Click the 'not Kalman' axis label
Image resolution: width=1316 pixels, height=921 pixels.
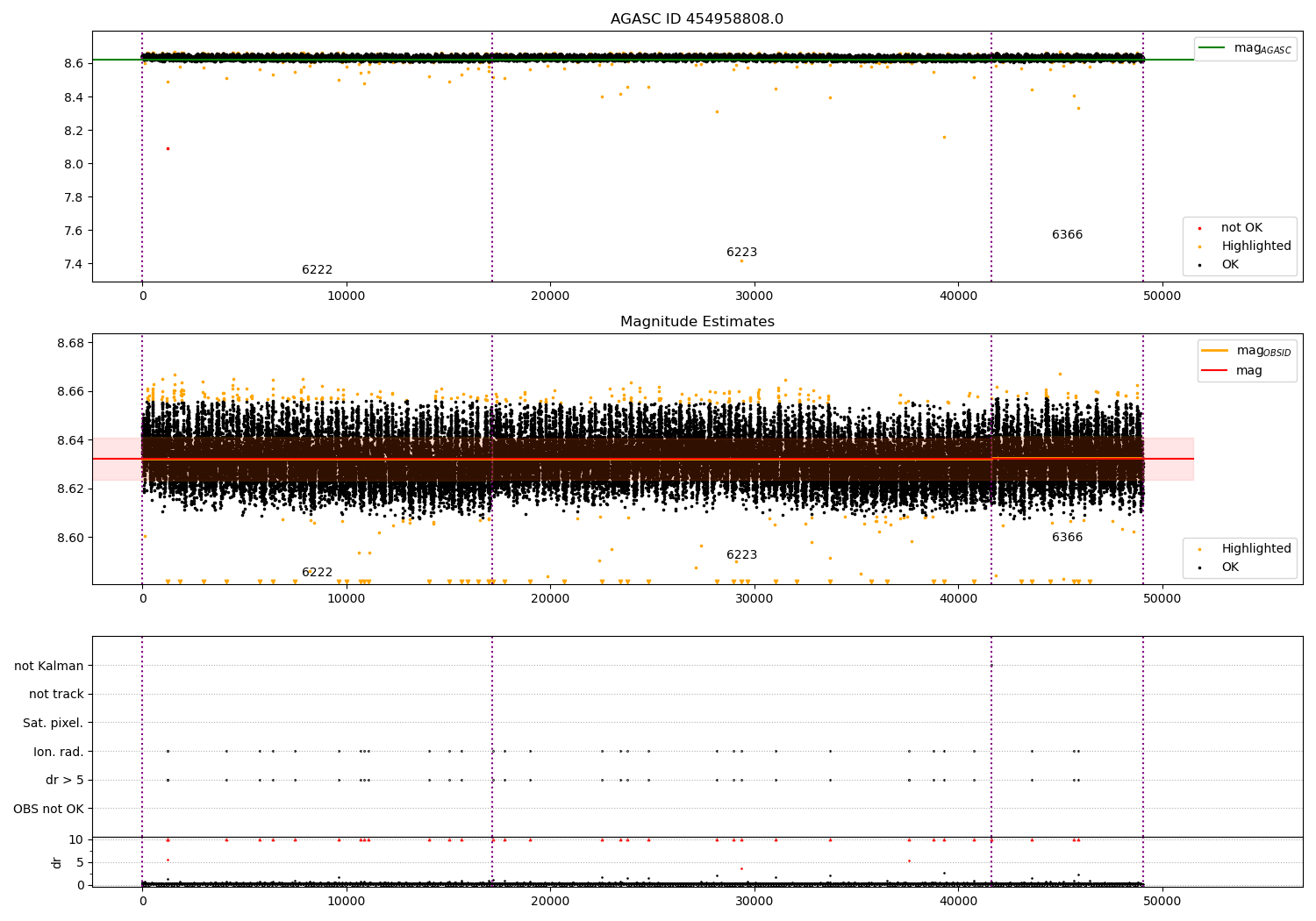[x=49, y=666]
